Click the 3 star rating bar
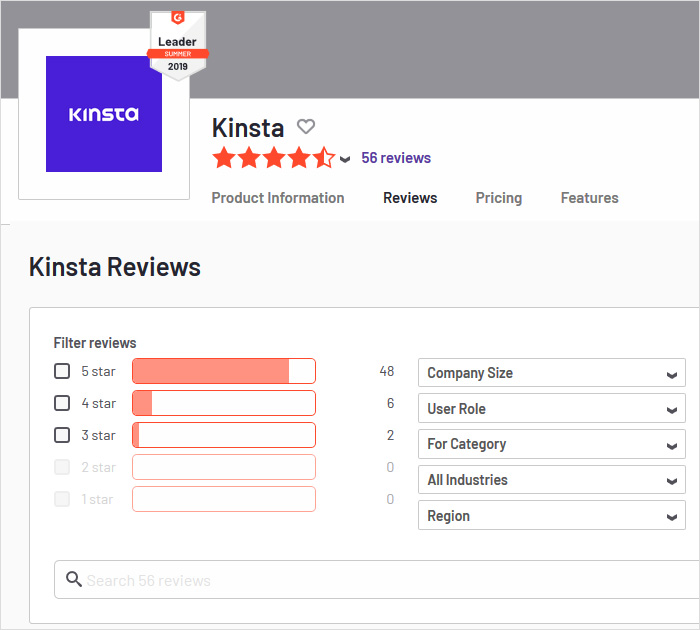 point(224,435)
